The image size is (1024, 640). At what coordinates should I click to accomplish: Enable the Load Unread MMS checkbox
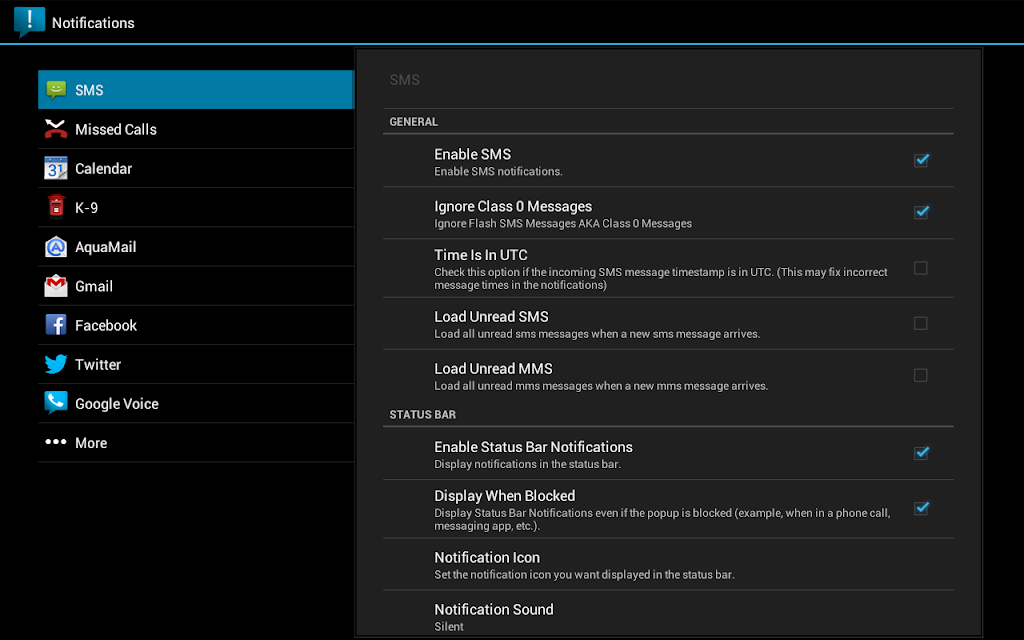921,376
